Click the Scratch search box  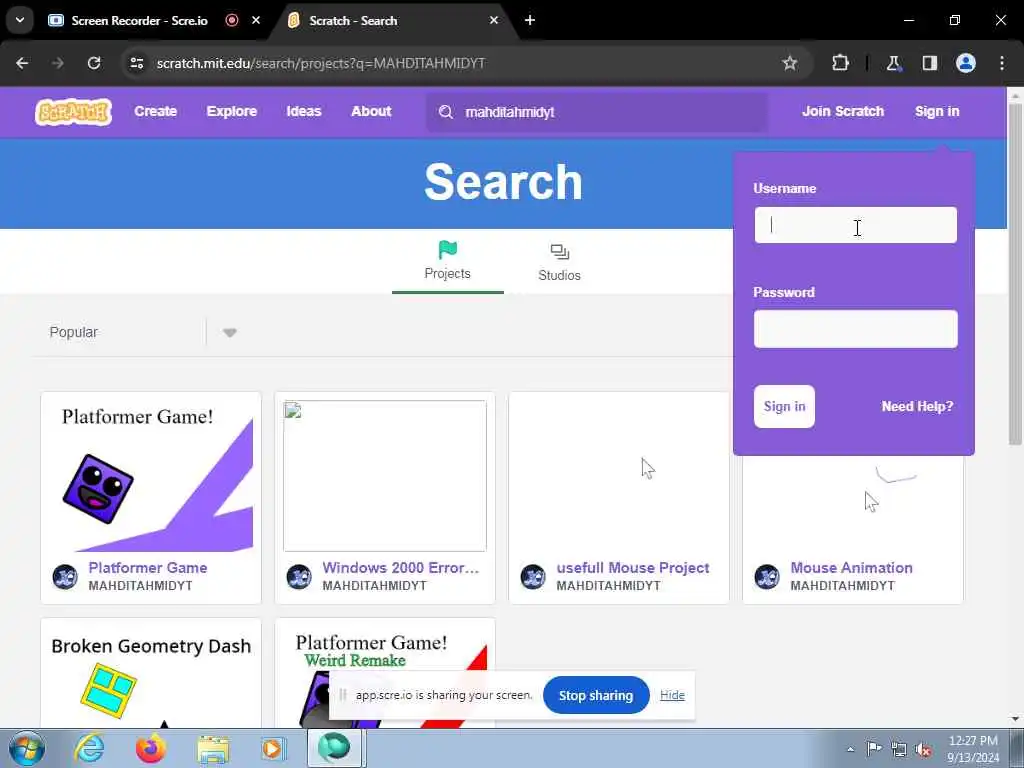(597, 112)
